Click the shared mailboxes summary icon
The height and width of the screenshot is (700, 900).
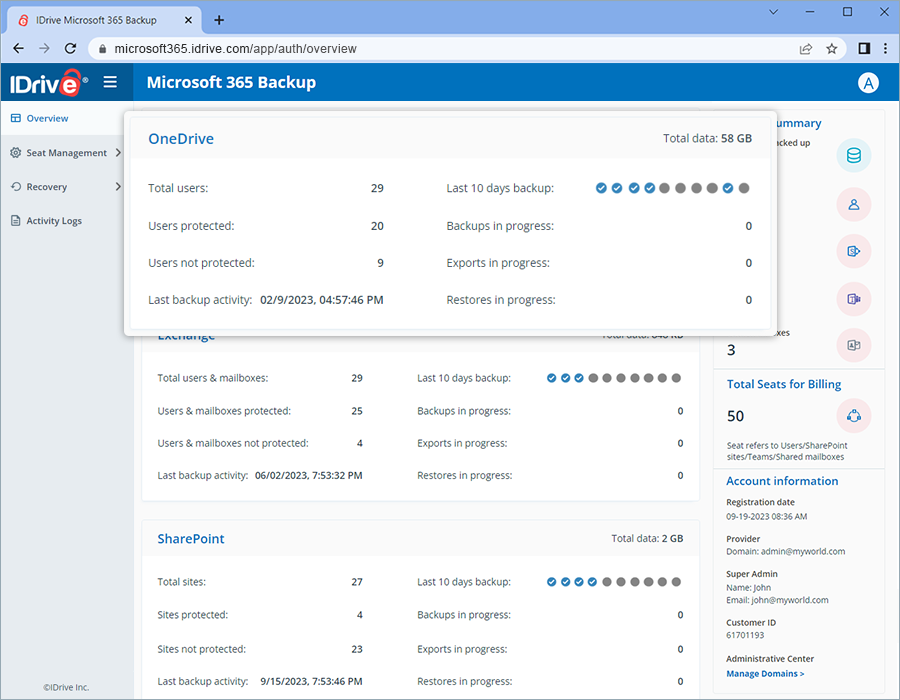click(854, 345)
